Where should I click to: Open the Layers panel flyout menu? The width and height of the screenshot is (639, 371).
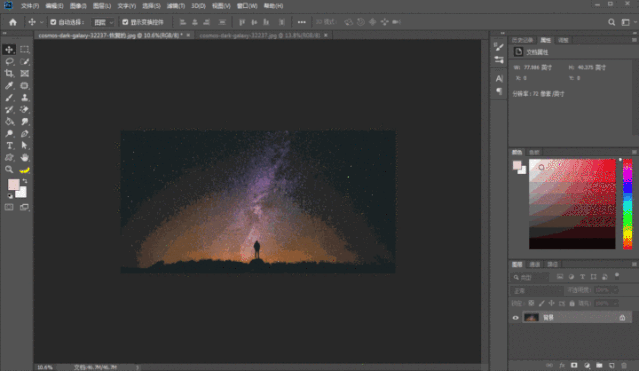[634, 265]
